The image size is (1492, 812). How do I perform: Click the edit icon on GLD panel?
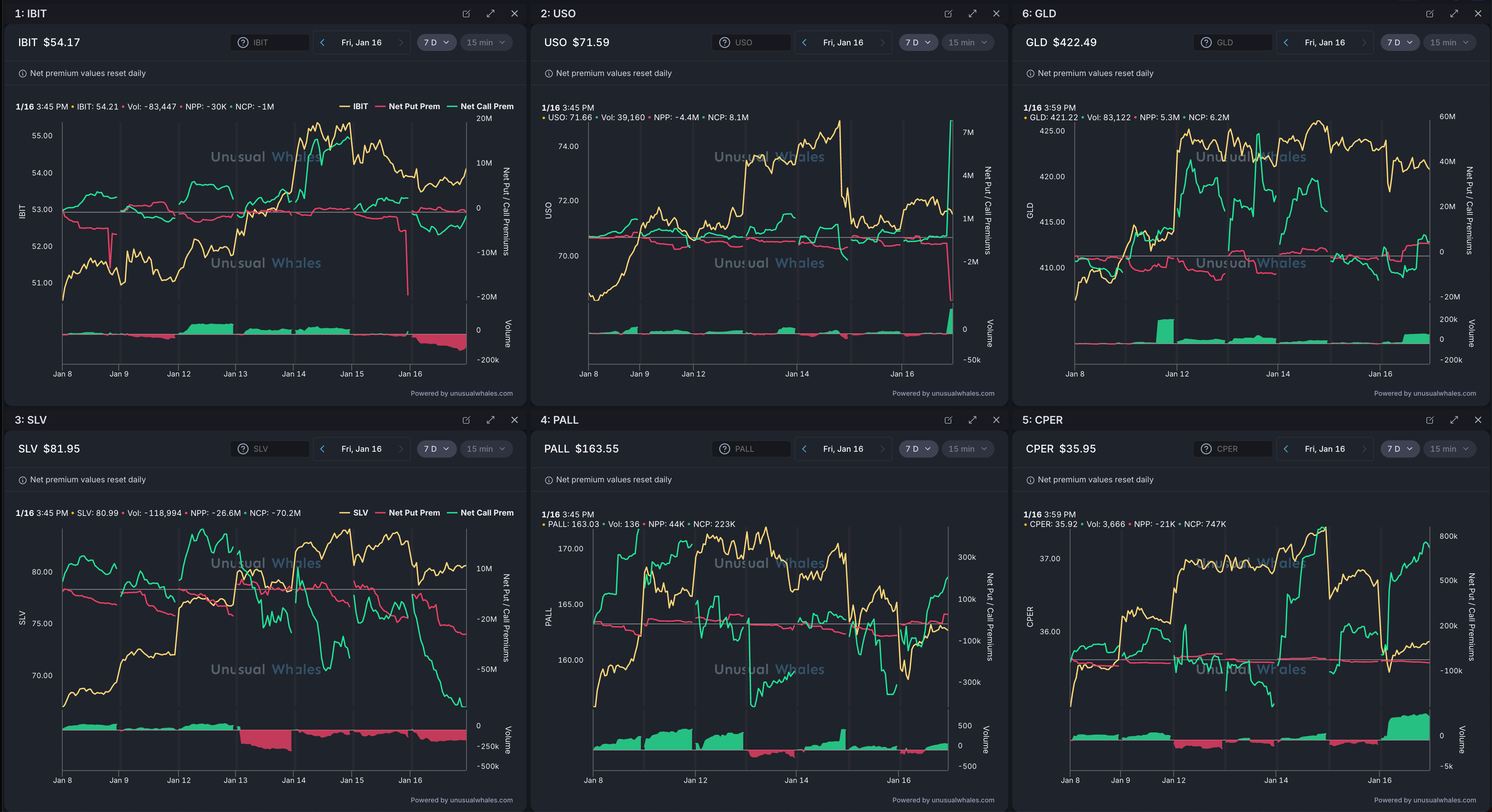pos(1429,13)
